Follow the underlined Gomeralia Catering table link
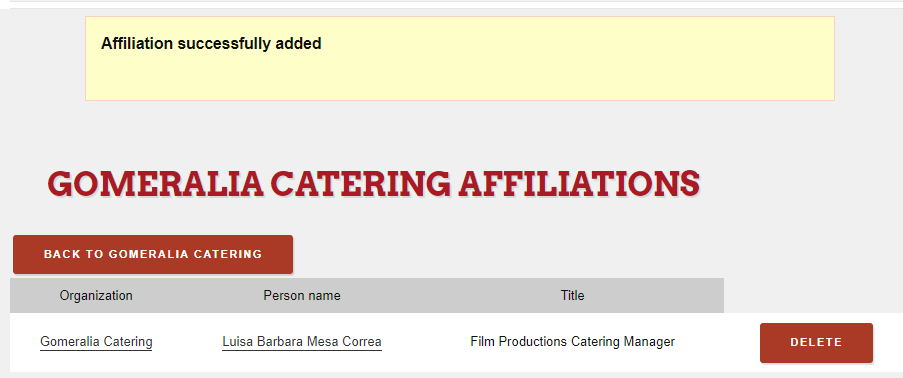 96,342
